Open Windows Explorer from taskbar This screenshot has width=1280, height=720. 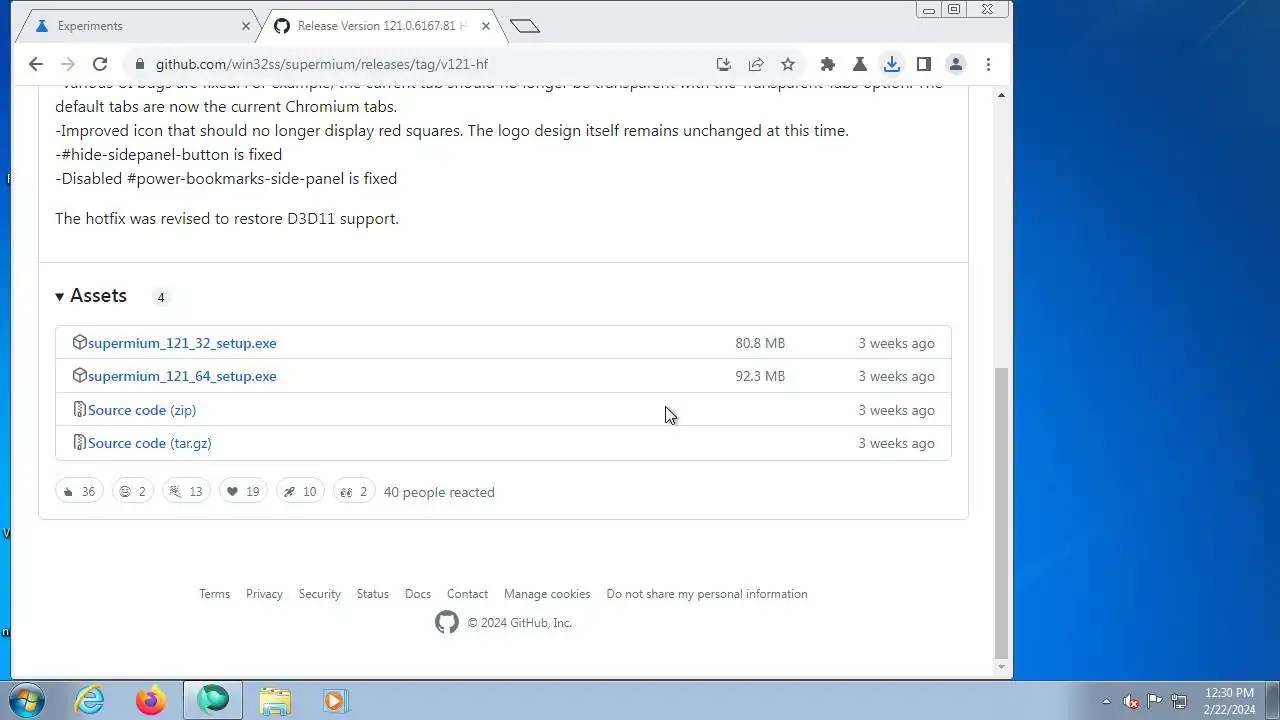pyautogui.click(x=274, y=700)
